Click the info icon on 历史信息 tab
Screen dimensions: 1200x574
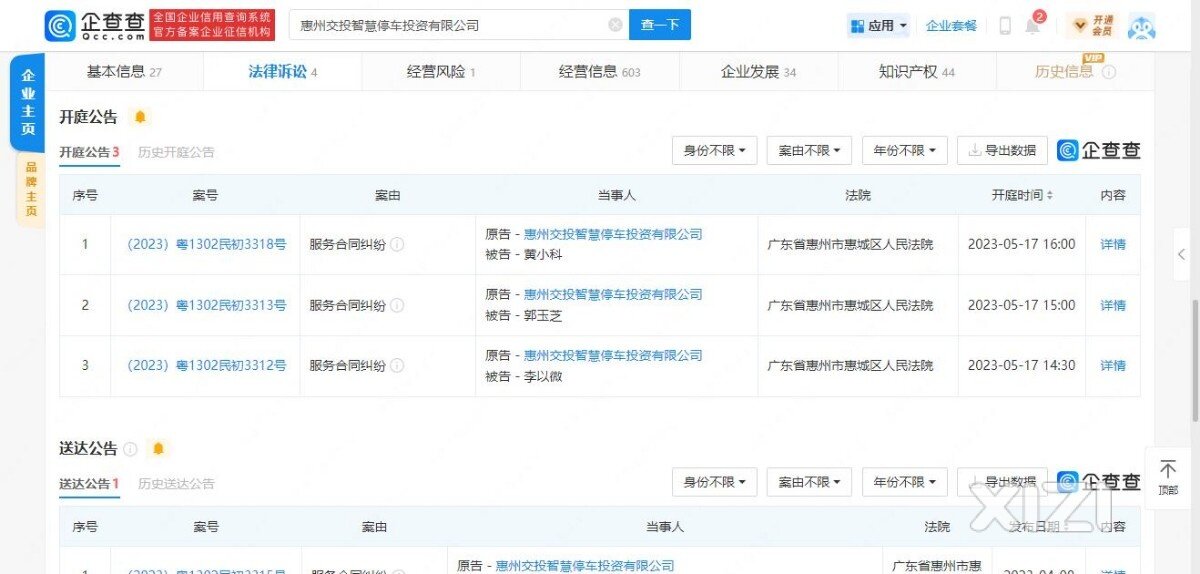[x=1109, y=72]
